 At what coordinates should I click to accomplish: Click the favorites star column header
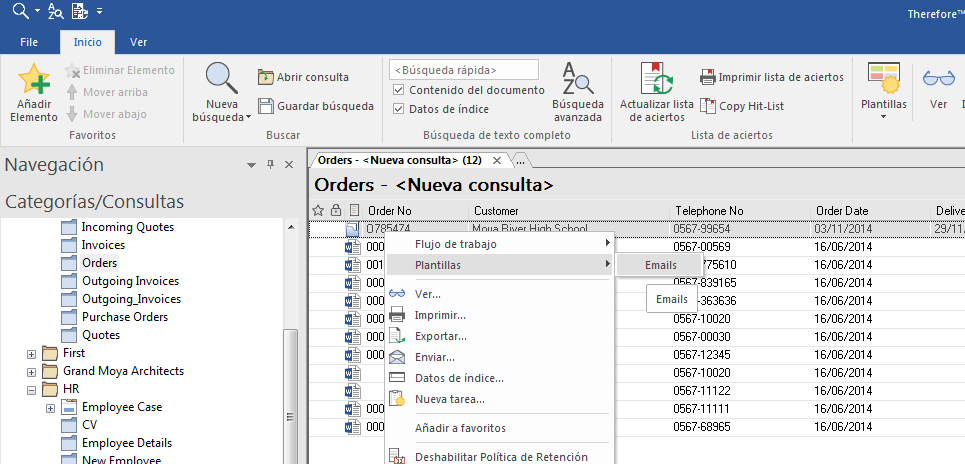tap(318, 210)
